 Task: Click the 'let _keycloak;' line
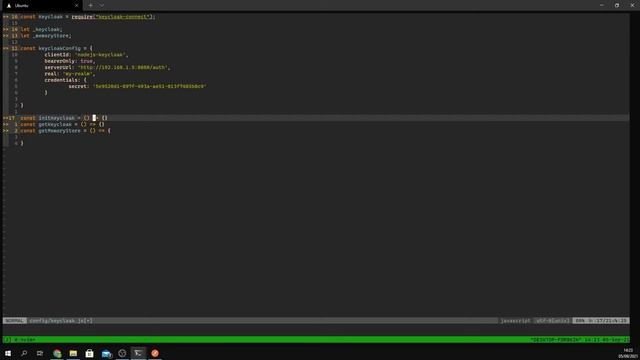click(41, 29)
